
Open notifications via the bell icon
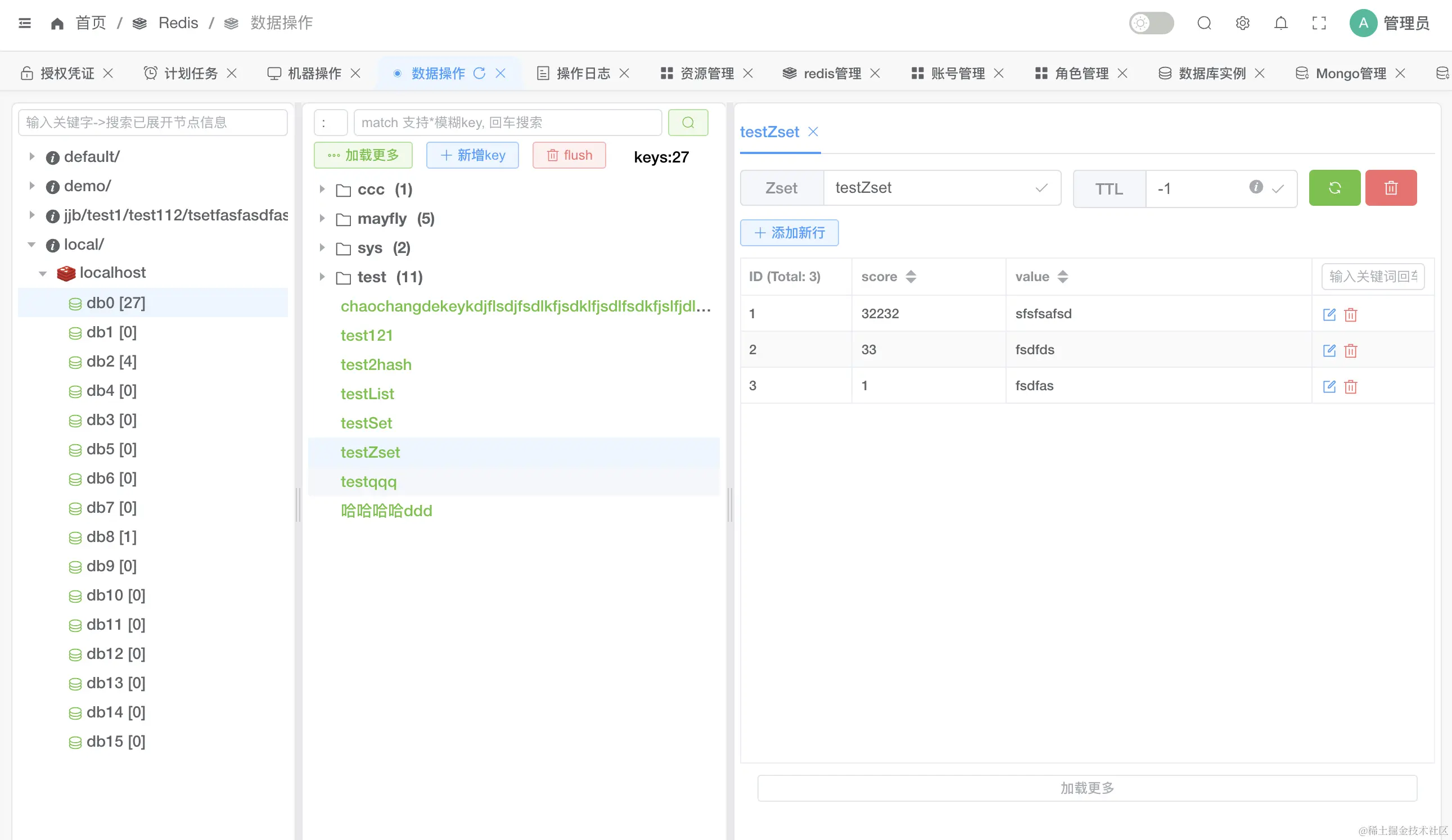[x=1280, y=23]
